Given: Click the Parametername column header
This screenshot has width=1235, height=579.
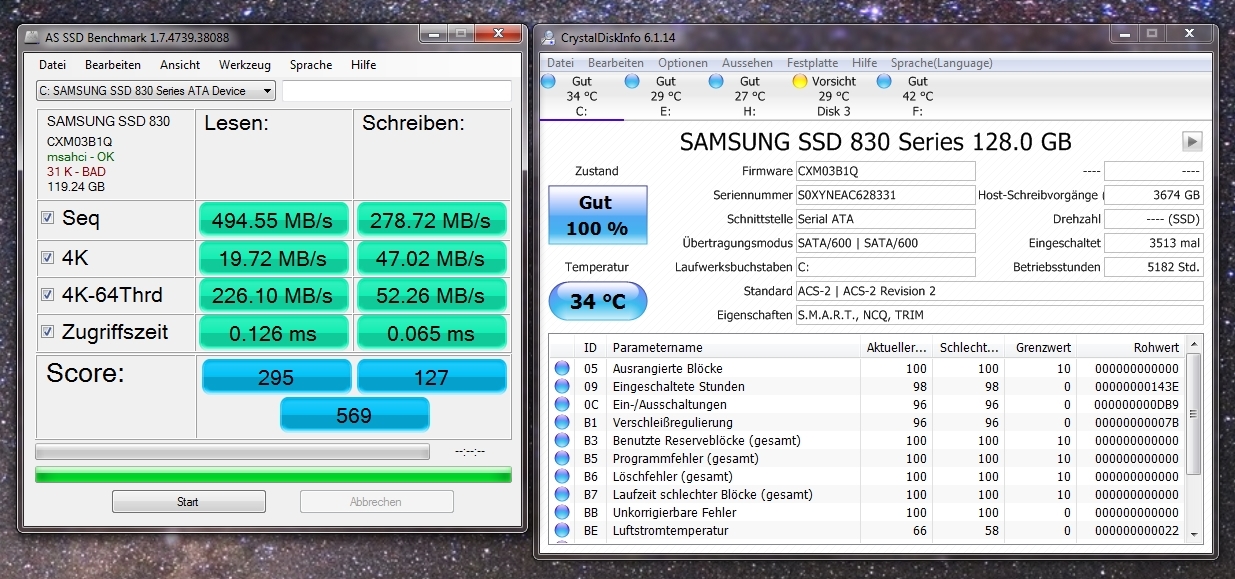Looking at the screenshot, I should pyautogui.click(x=734, y=347).
